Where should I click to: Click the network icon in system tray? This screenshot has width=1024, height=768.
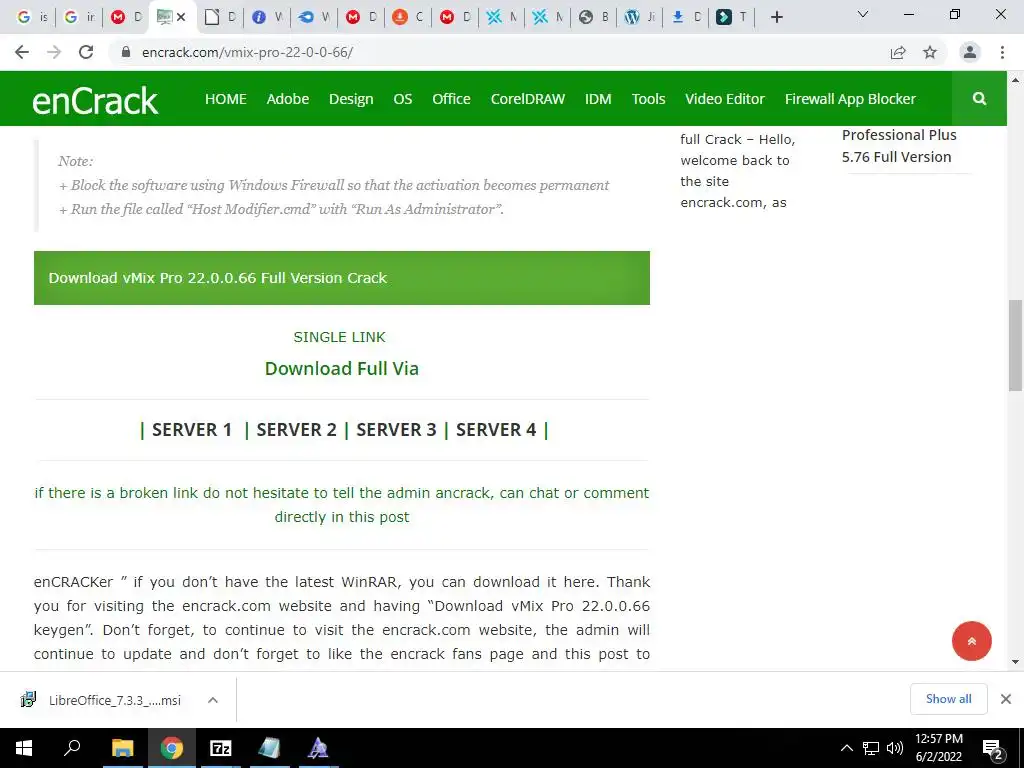coord(871,748)
